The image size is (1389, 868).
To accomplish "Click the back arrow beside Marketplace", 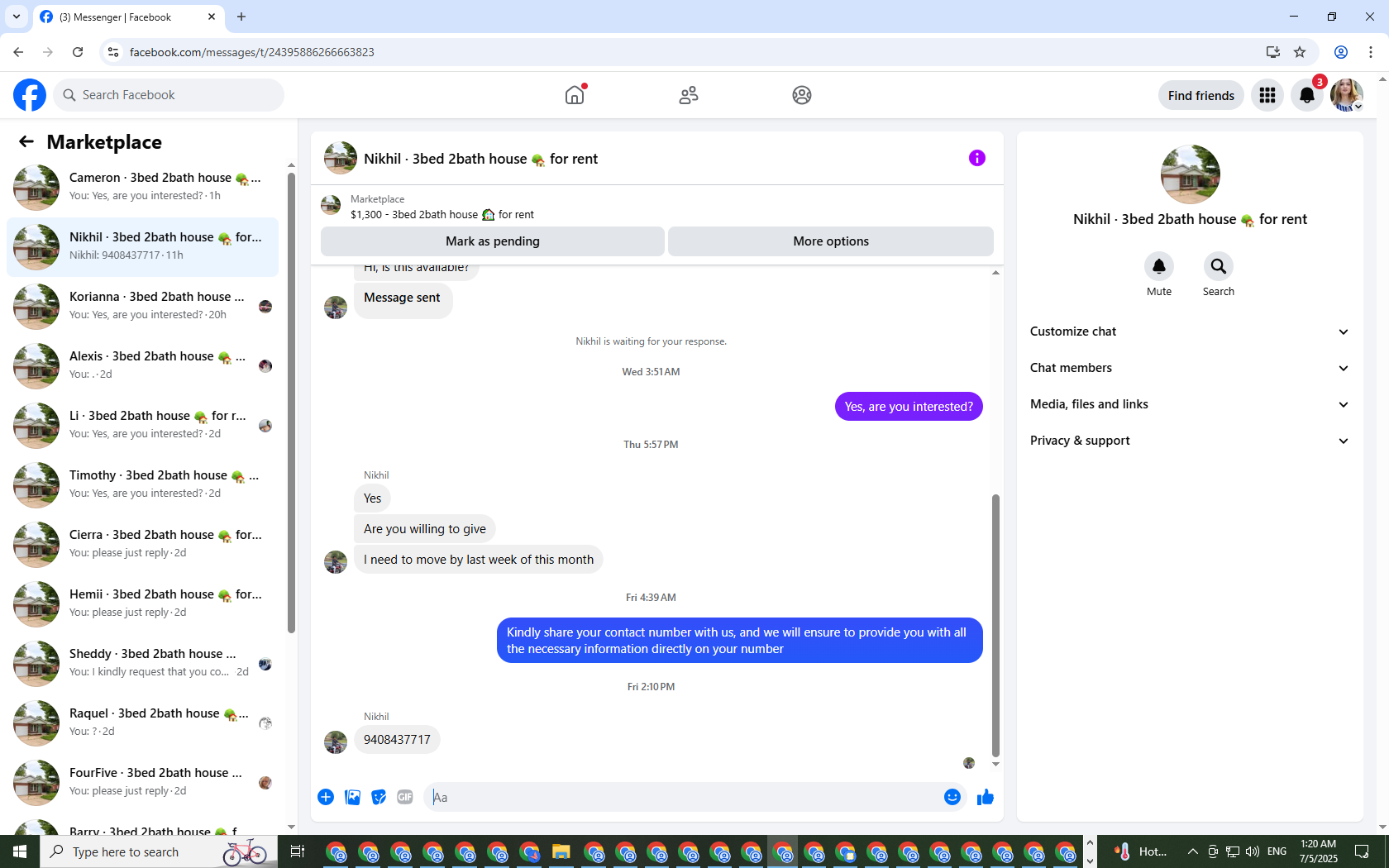I will click(x=26, y=142).
